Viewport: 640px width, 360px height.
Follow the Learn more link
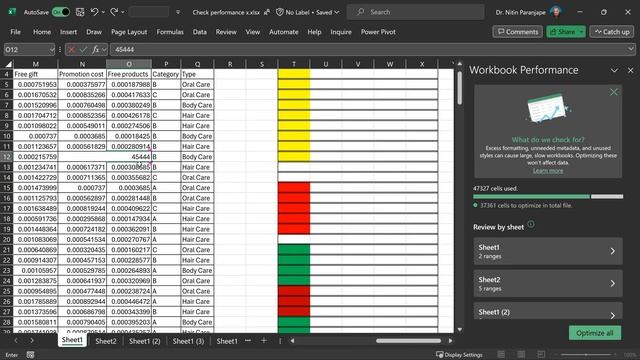point(548,171)
